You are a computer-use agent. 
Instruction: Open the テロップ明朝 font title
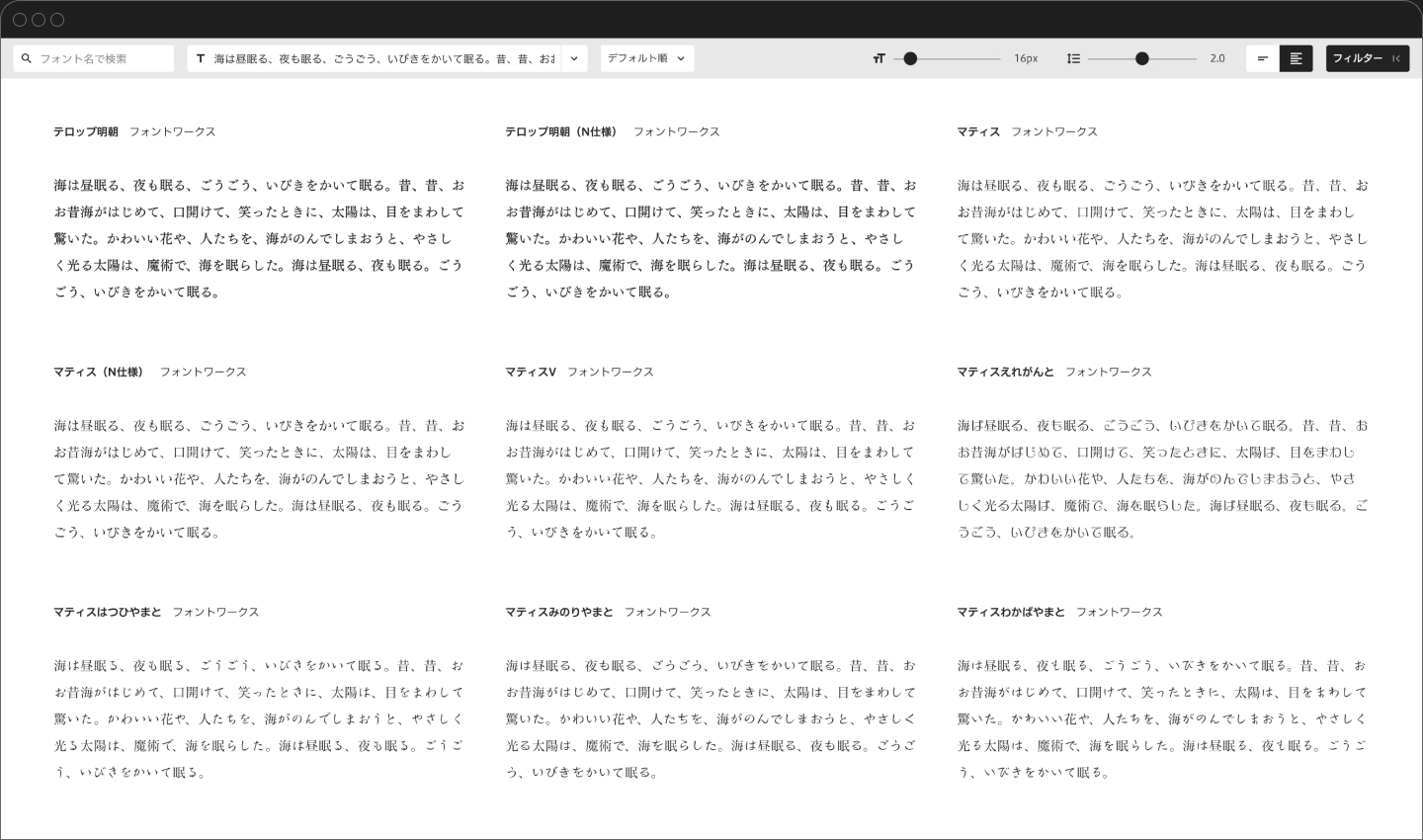(x=86, y=131)
